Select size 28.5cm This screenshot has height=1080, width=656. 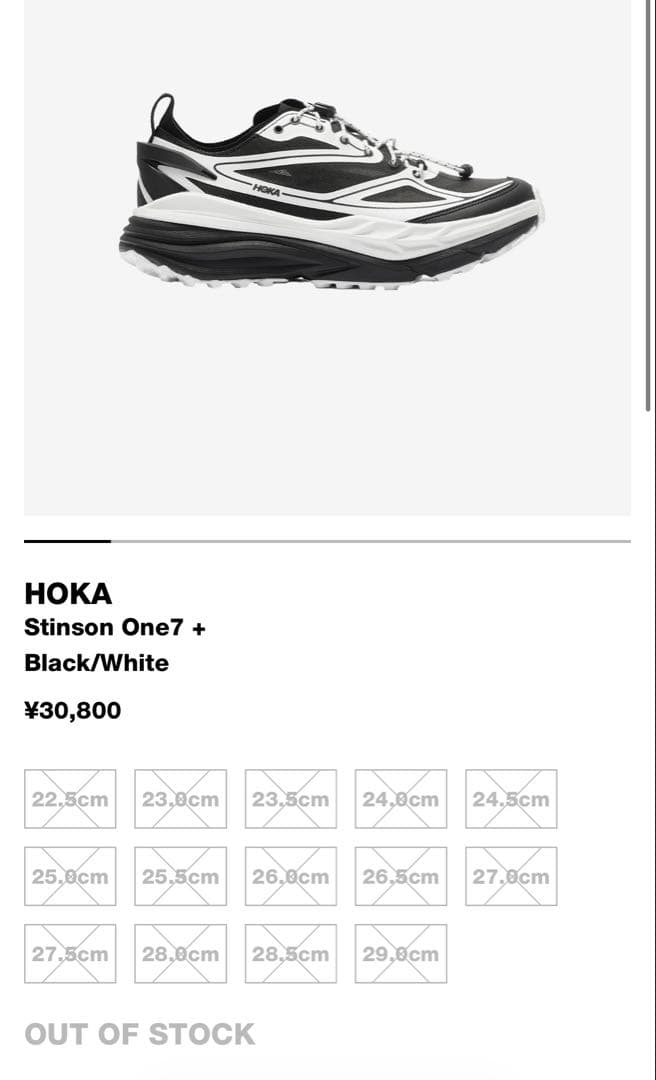click(x=289, y=954)
